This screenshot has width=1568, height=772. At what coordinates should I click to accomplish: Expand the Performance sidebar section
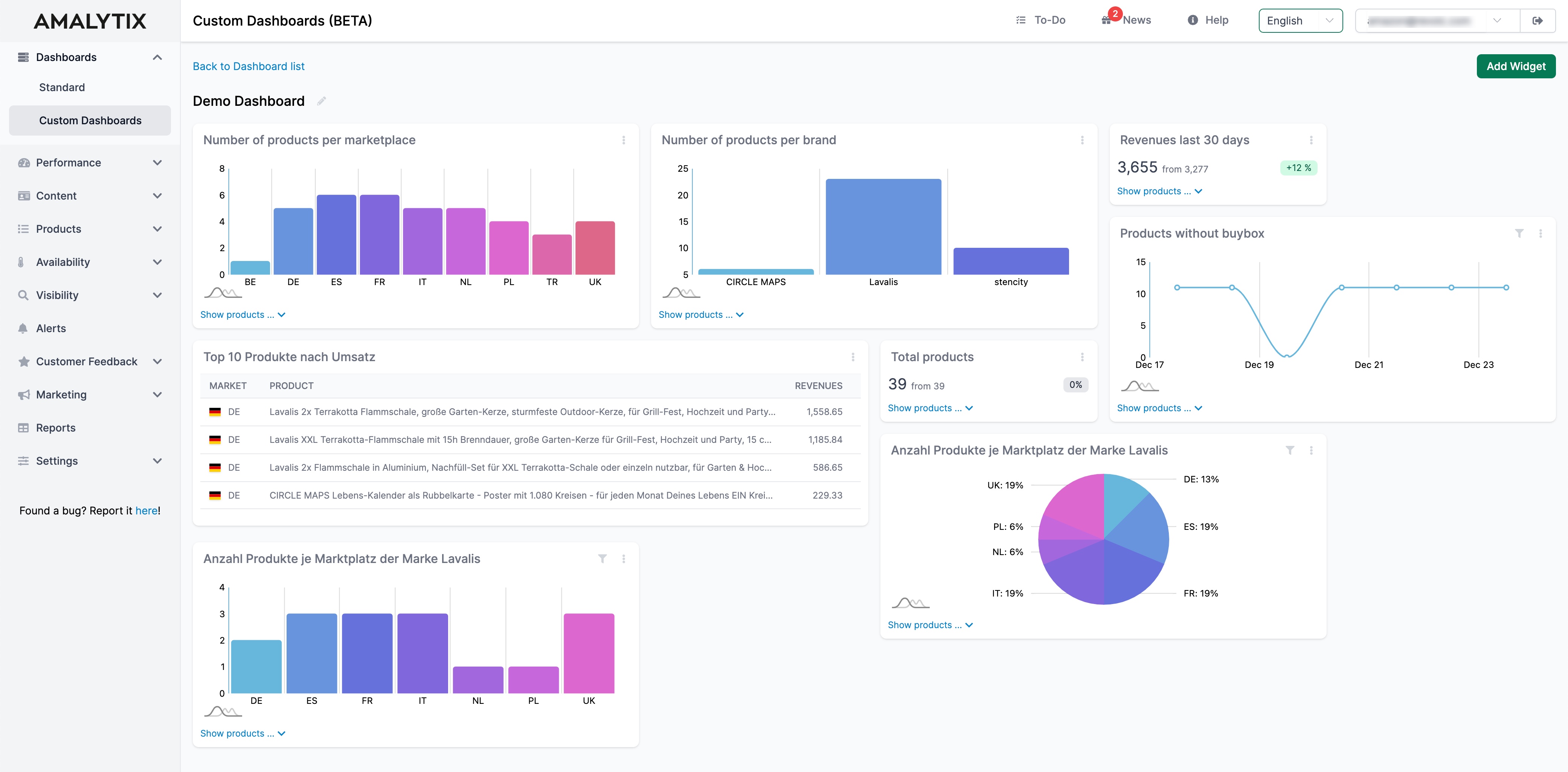[x=157, y=163]
